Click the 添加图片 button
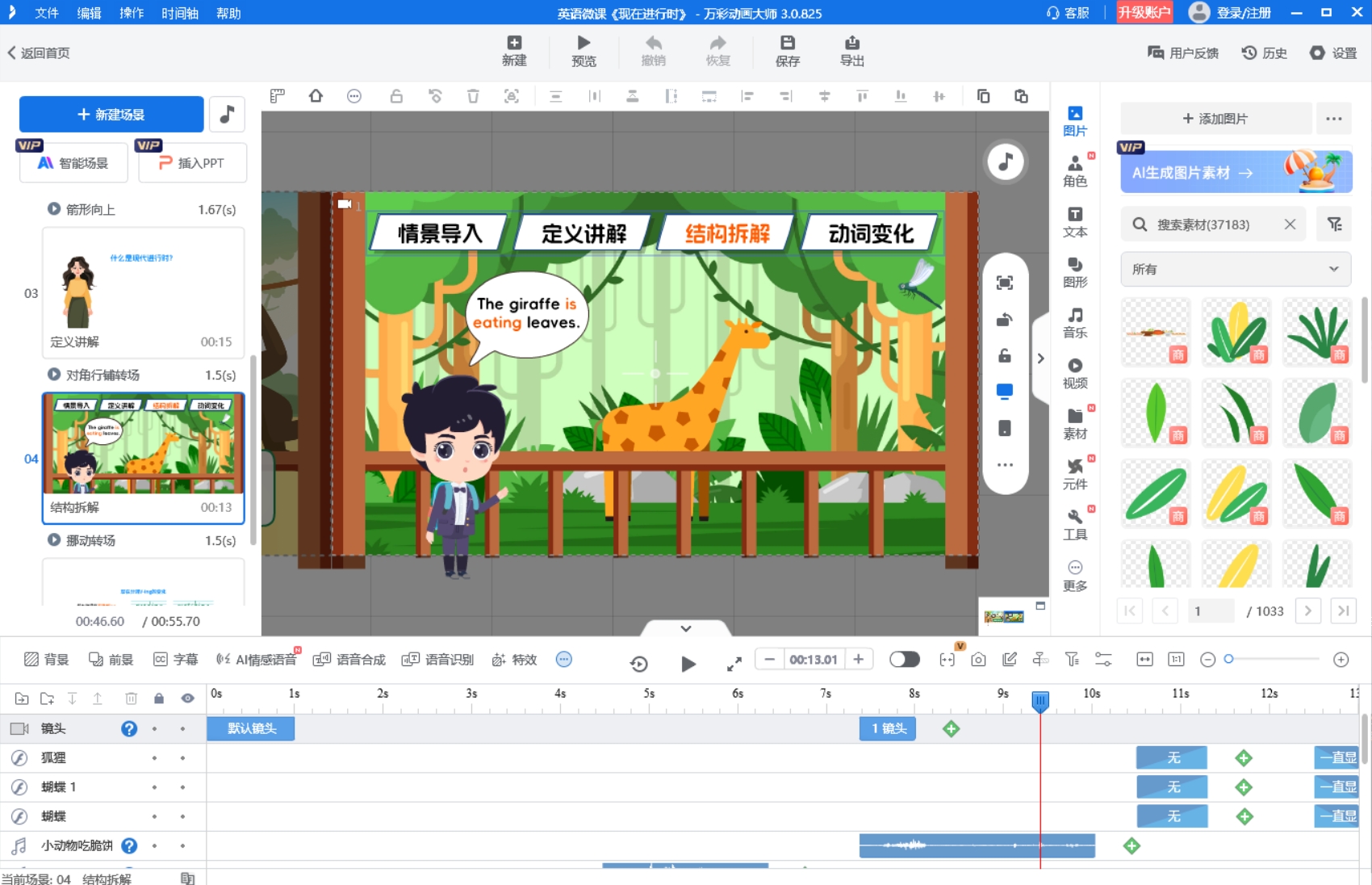 (1215, 118)
